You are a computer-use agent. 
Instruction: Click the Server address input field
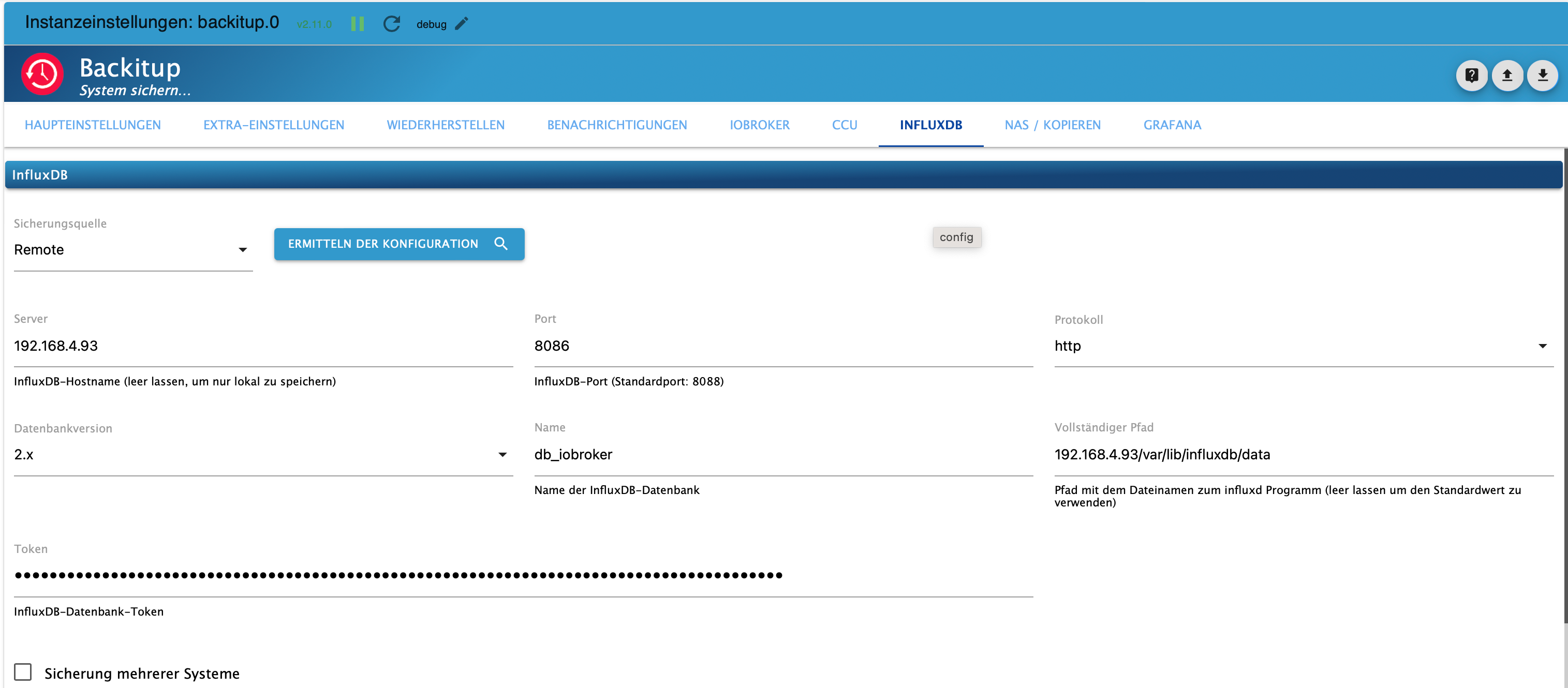(262, 346)
